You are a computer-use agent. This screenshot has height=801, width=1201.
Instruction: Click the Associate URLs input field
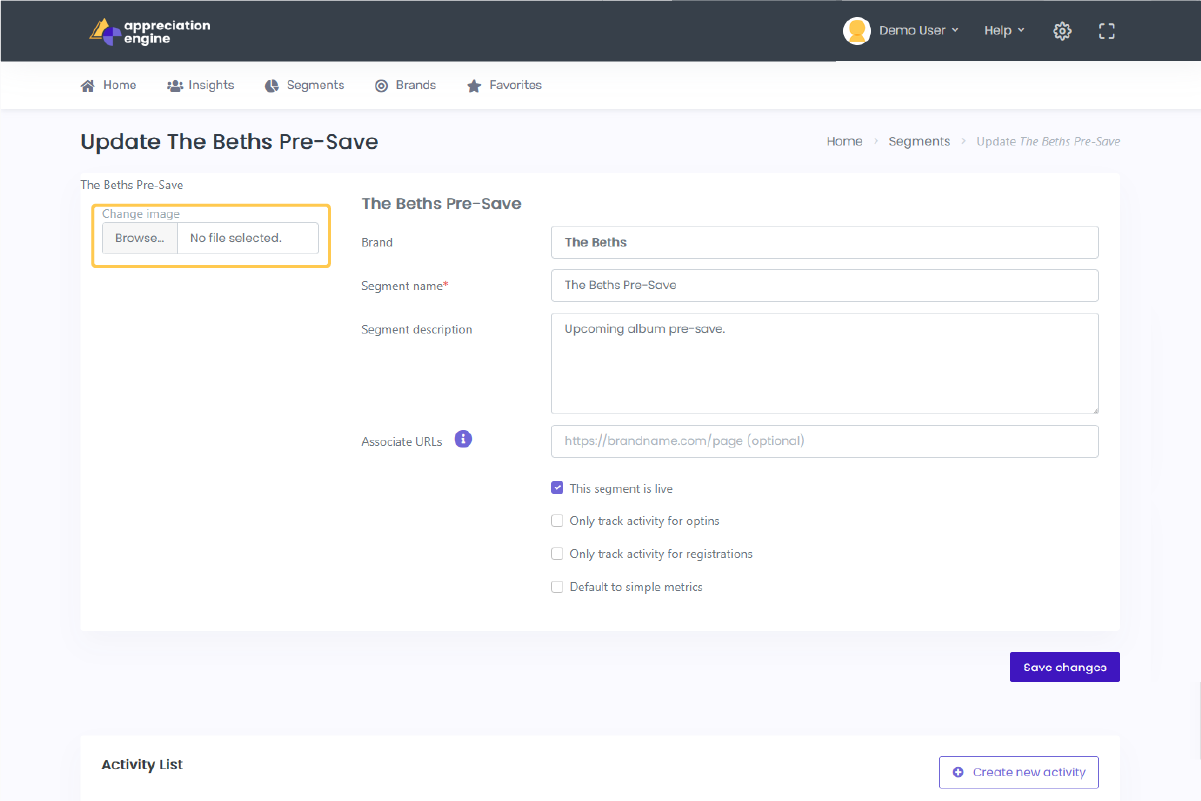825,441
